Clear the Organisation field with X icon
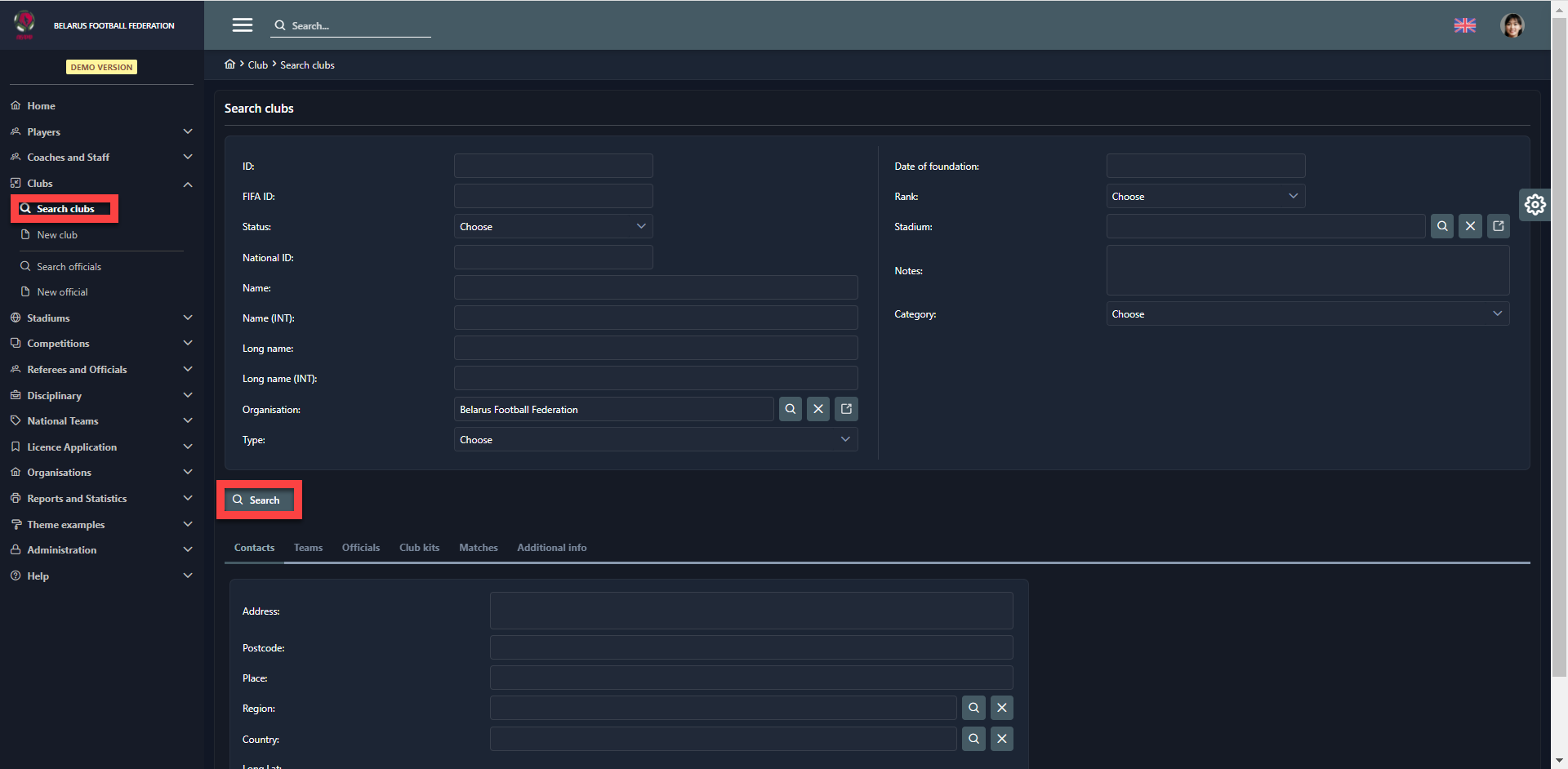 pos(818,409)
